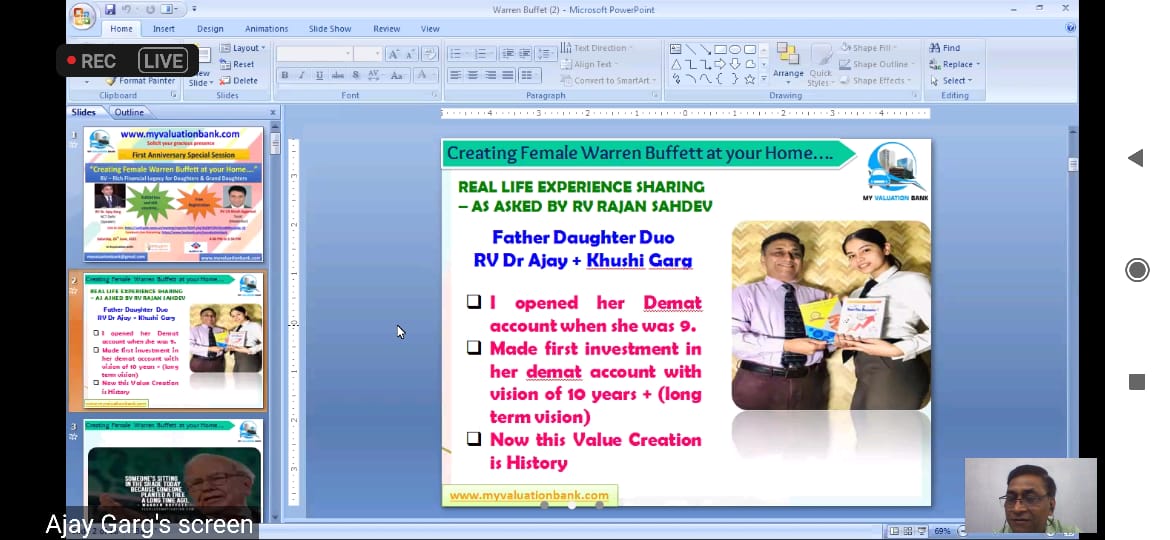The image size is (1170, 540).
Task: Expand the Text Direction dropdown
Action: (x=595, y=48)
